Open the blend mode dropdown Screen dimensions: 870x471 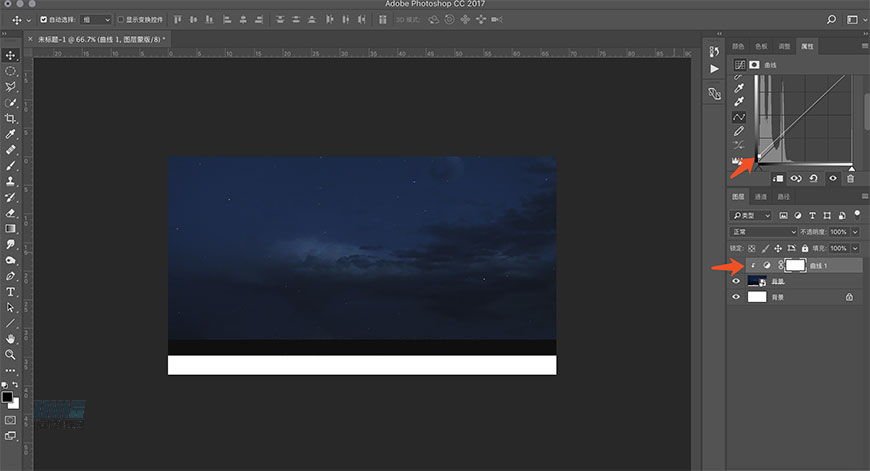coord(763,232)
